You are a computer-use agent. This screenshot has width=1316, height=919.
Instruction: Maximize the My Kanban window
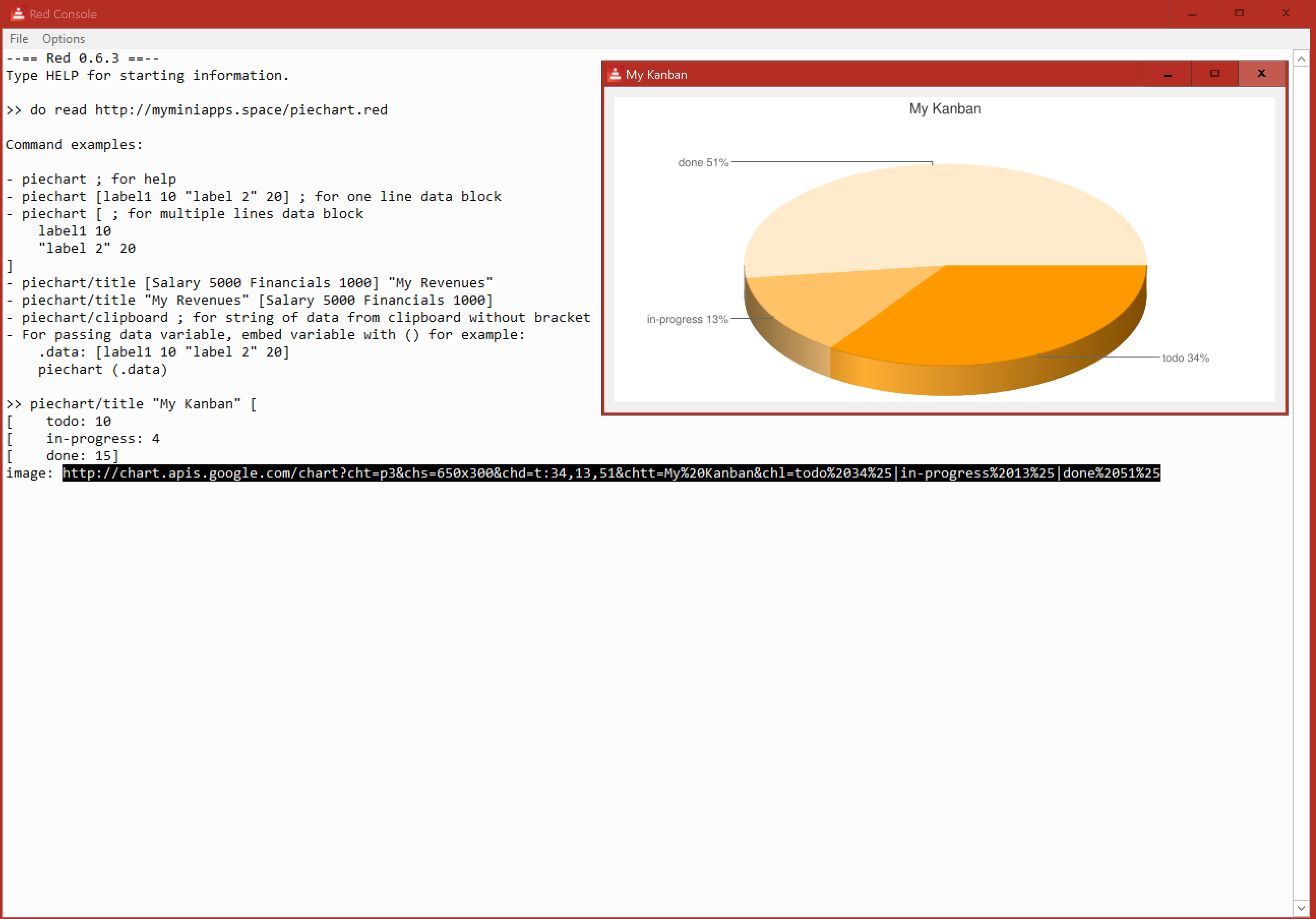point(1214,74)
